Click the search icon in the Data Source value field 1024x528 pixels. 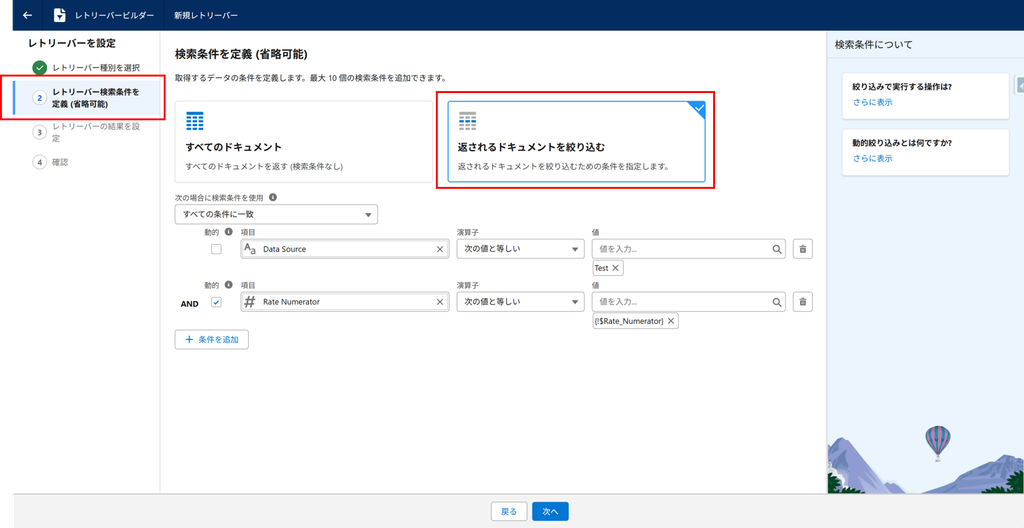[776, 249]
